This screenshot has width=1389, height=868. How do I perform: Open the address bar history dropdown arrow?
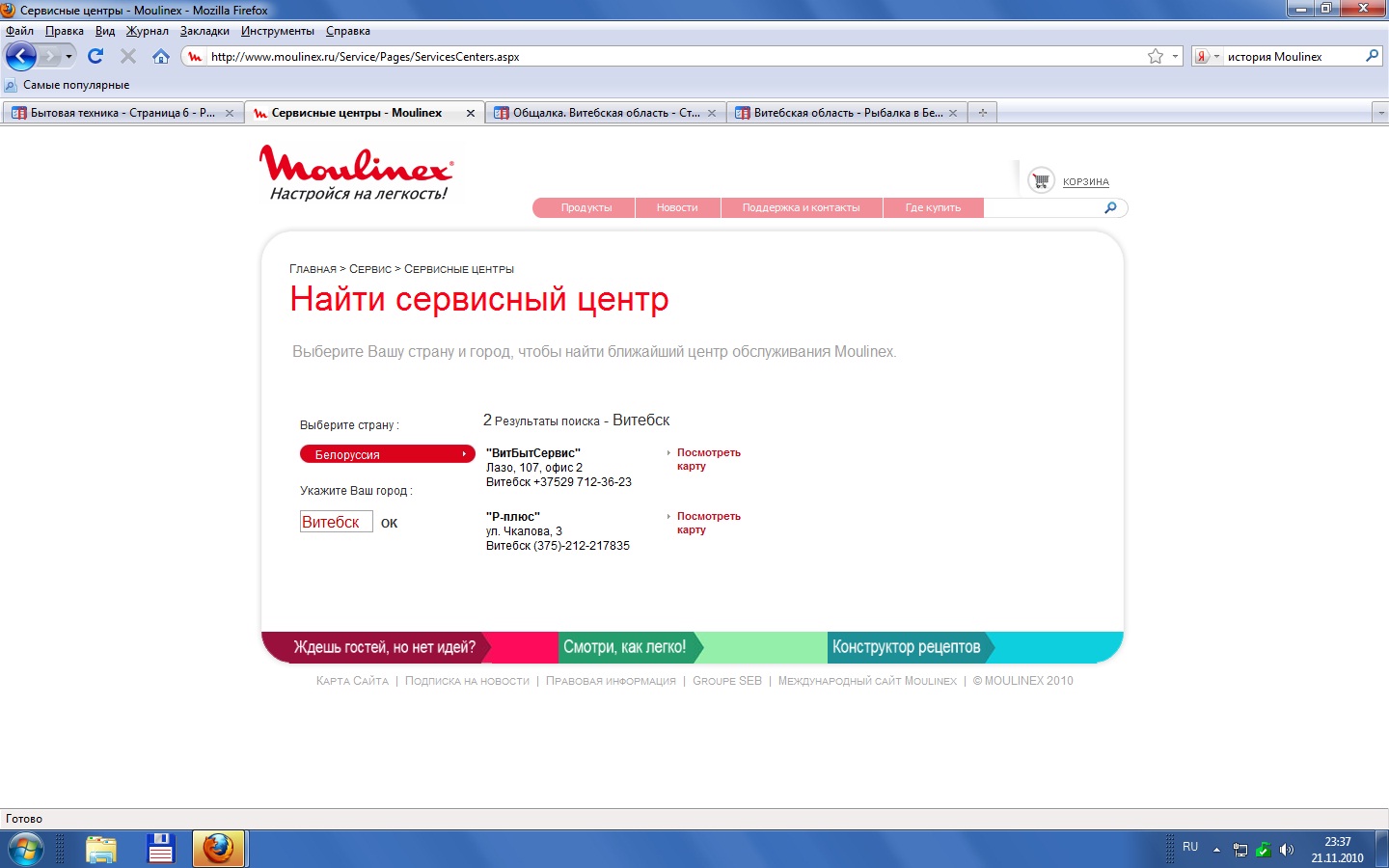pyautogui.click(x=1175, y=56)
